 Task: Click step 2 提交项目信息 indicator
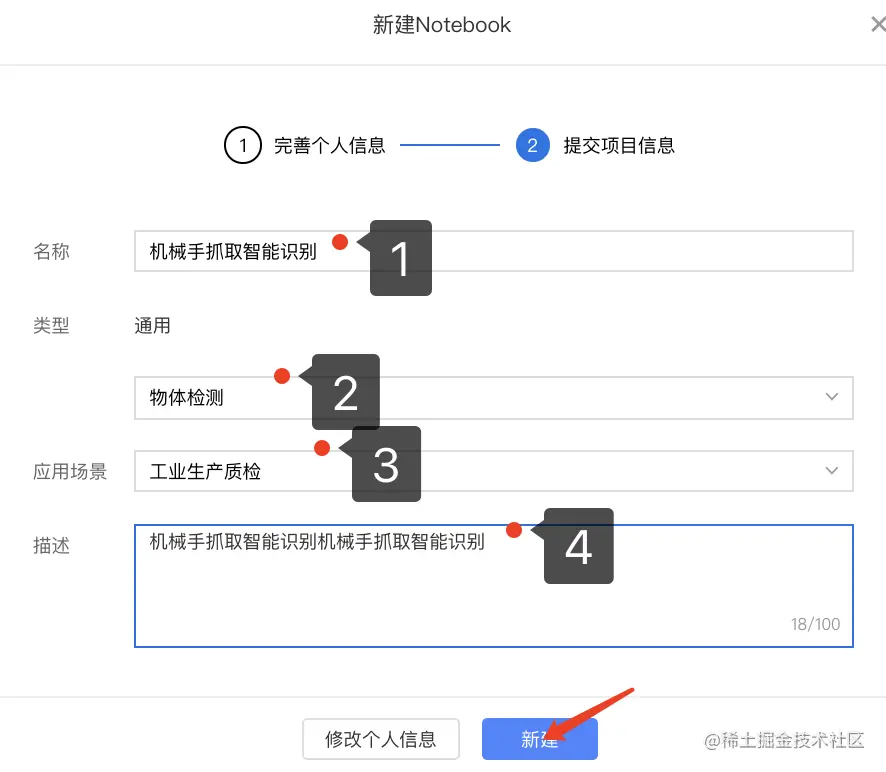coord(533,145)
